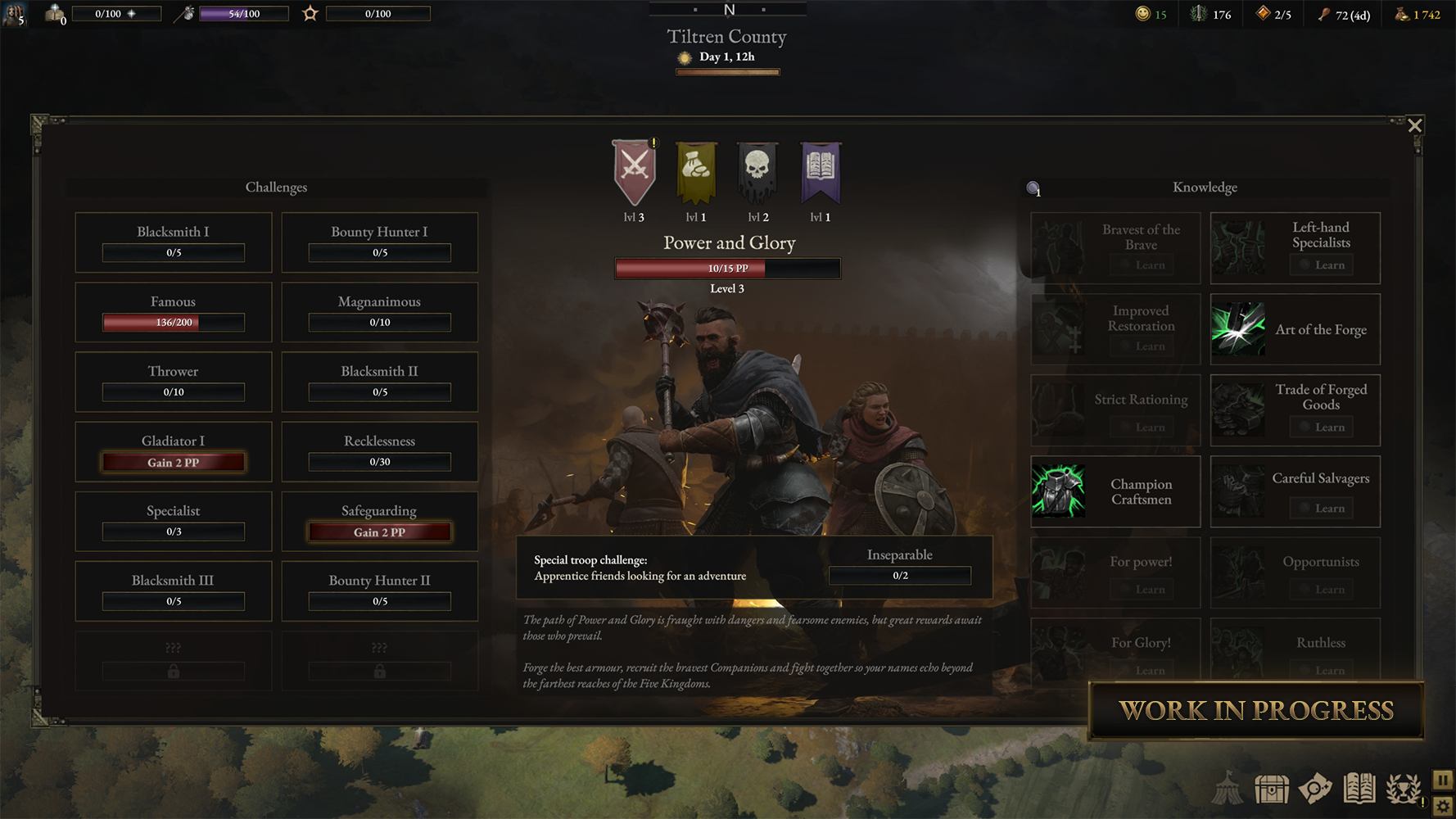Viewport: 1456px width, 819px height.
Task: Open the purple book banner path
Action: pos(821,172)
